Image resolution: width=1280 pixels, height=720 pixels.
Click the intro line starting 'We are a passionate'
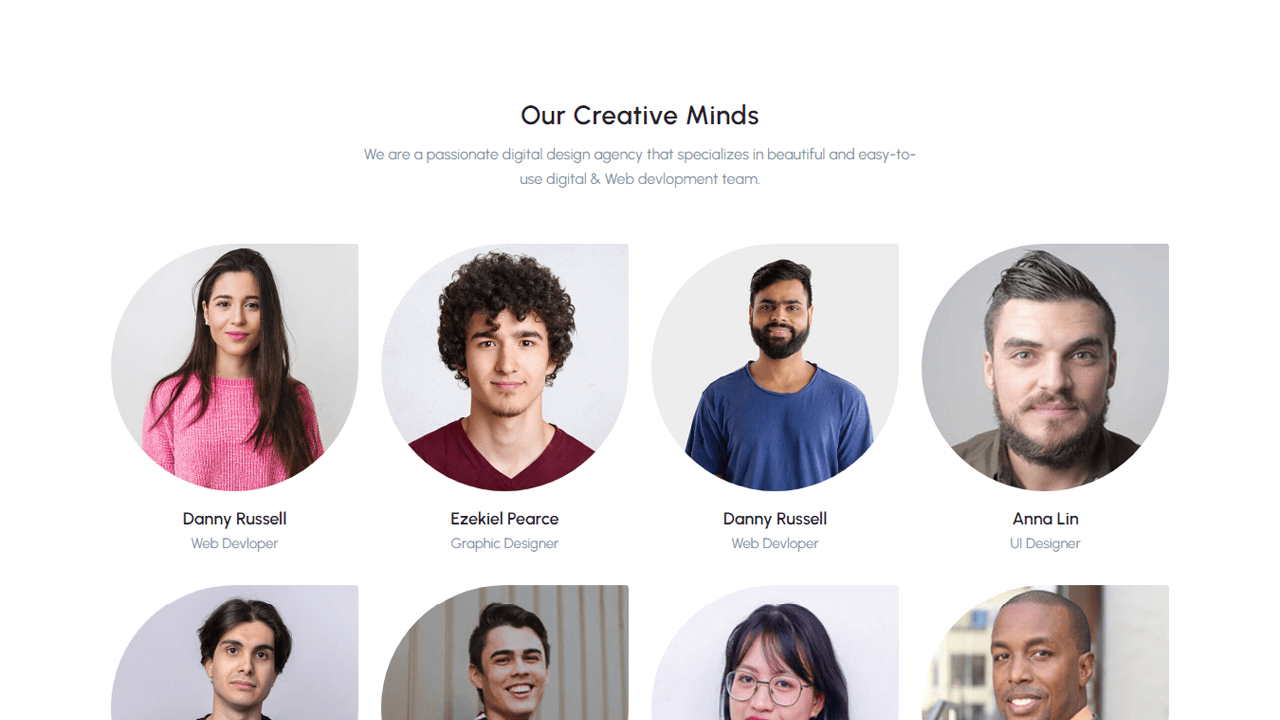tap(640, 155)
